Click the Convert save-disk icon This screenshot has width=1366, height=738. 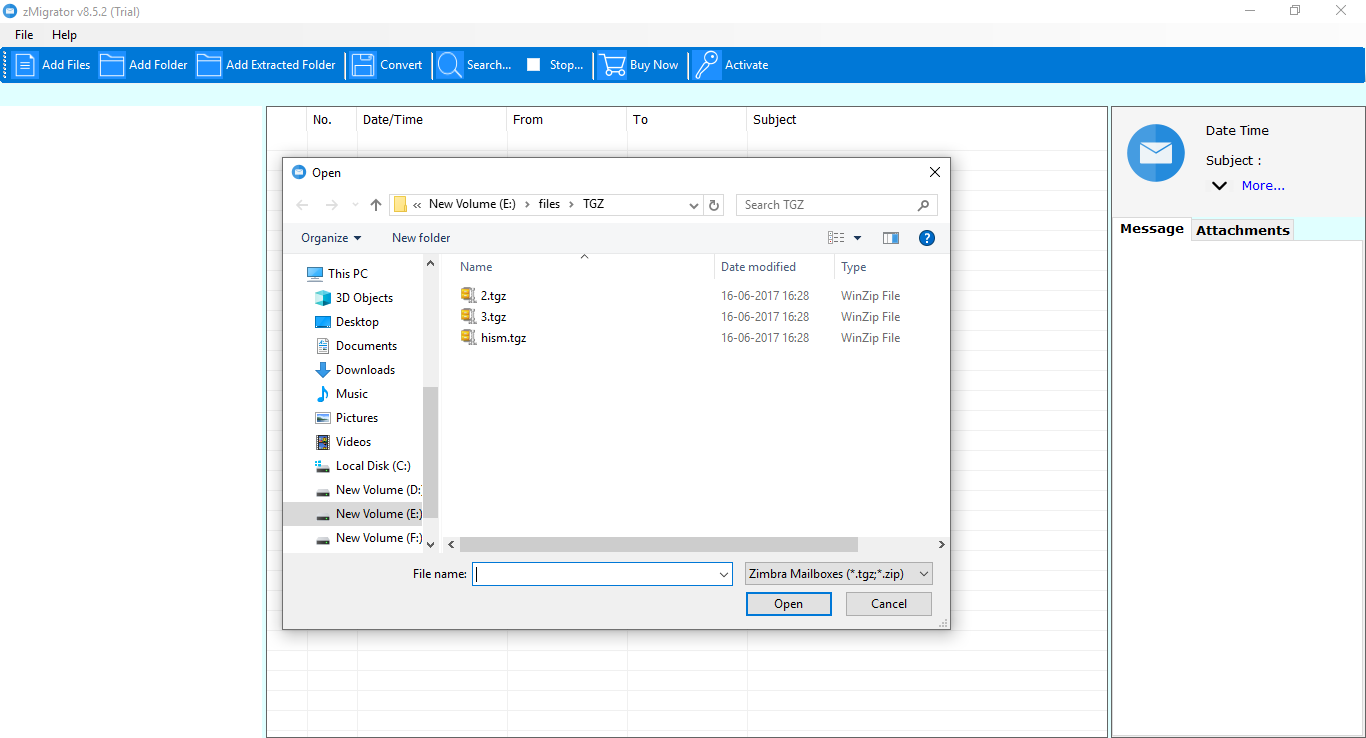click(x=363, y=65)
